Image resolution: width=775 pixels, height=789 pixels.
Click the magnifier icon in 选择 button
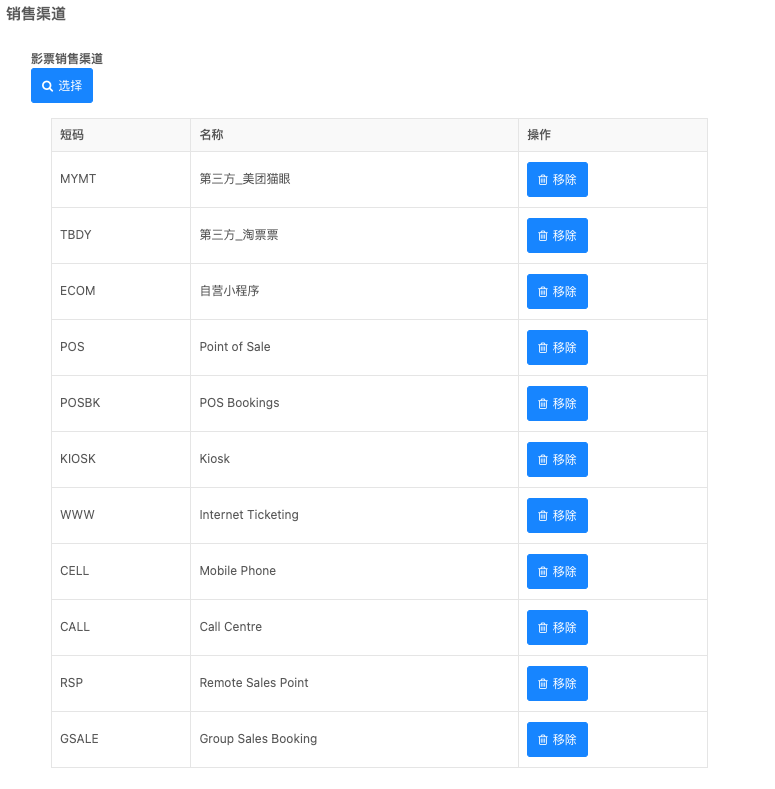click(x=47, y=86)
